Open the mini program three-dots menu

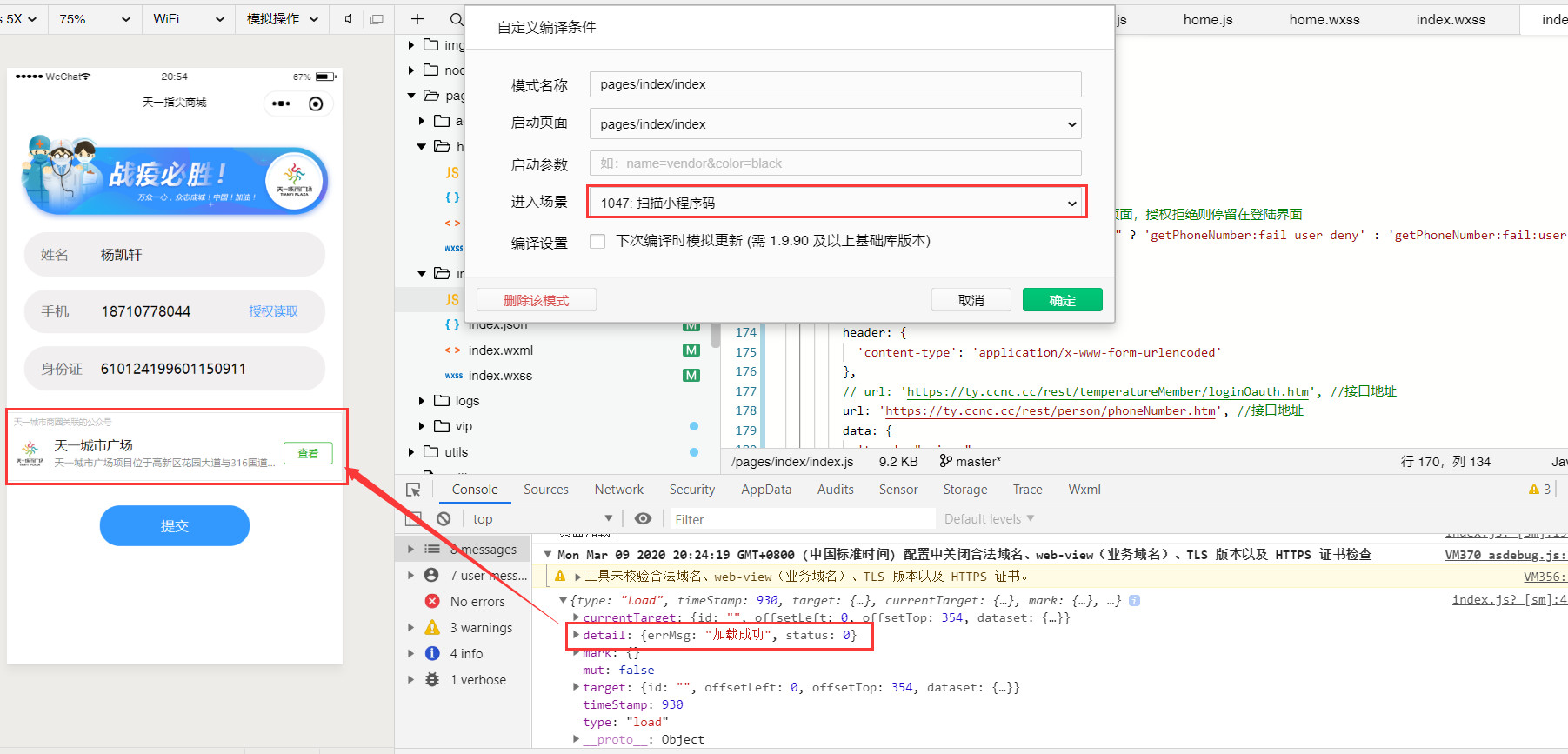281,103
